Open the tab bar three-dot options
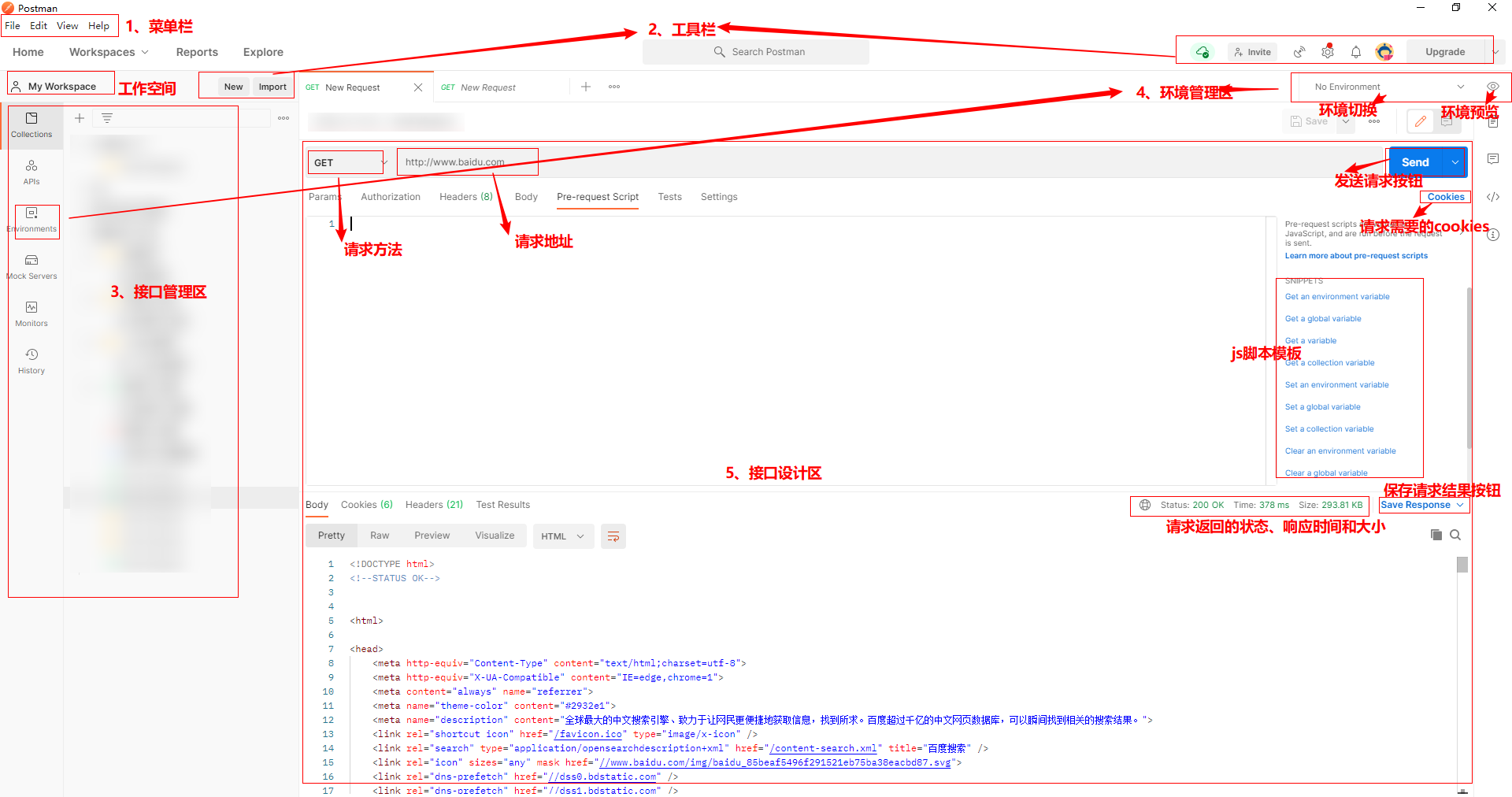This screenshot has height=797, width=1512. click(614, 87)
